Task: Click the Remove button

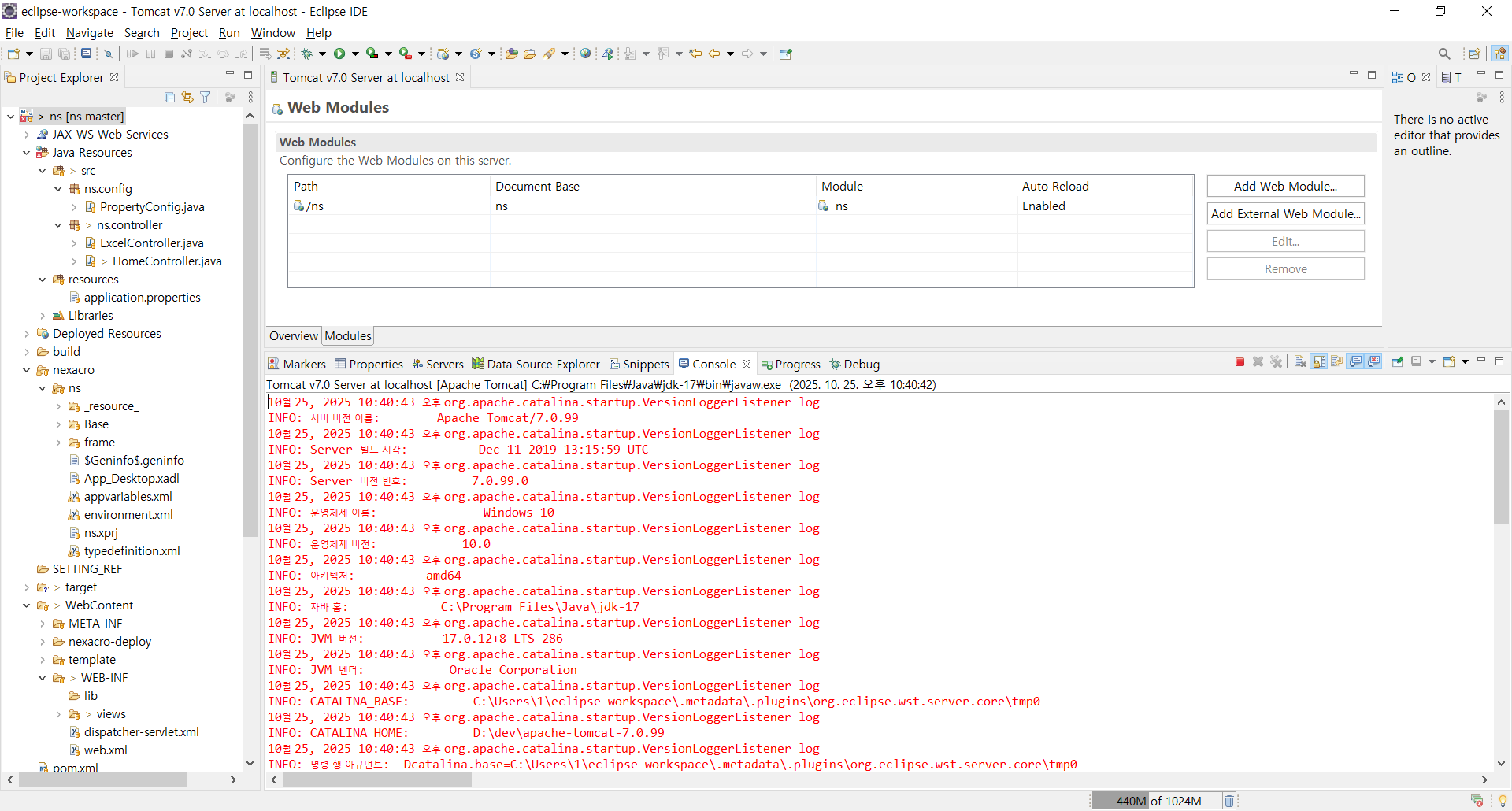Action: coord(1285,268)
